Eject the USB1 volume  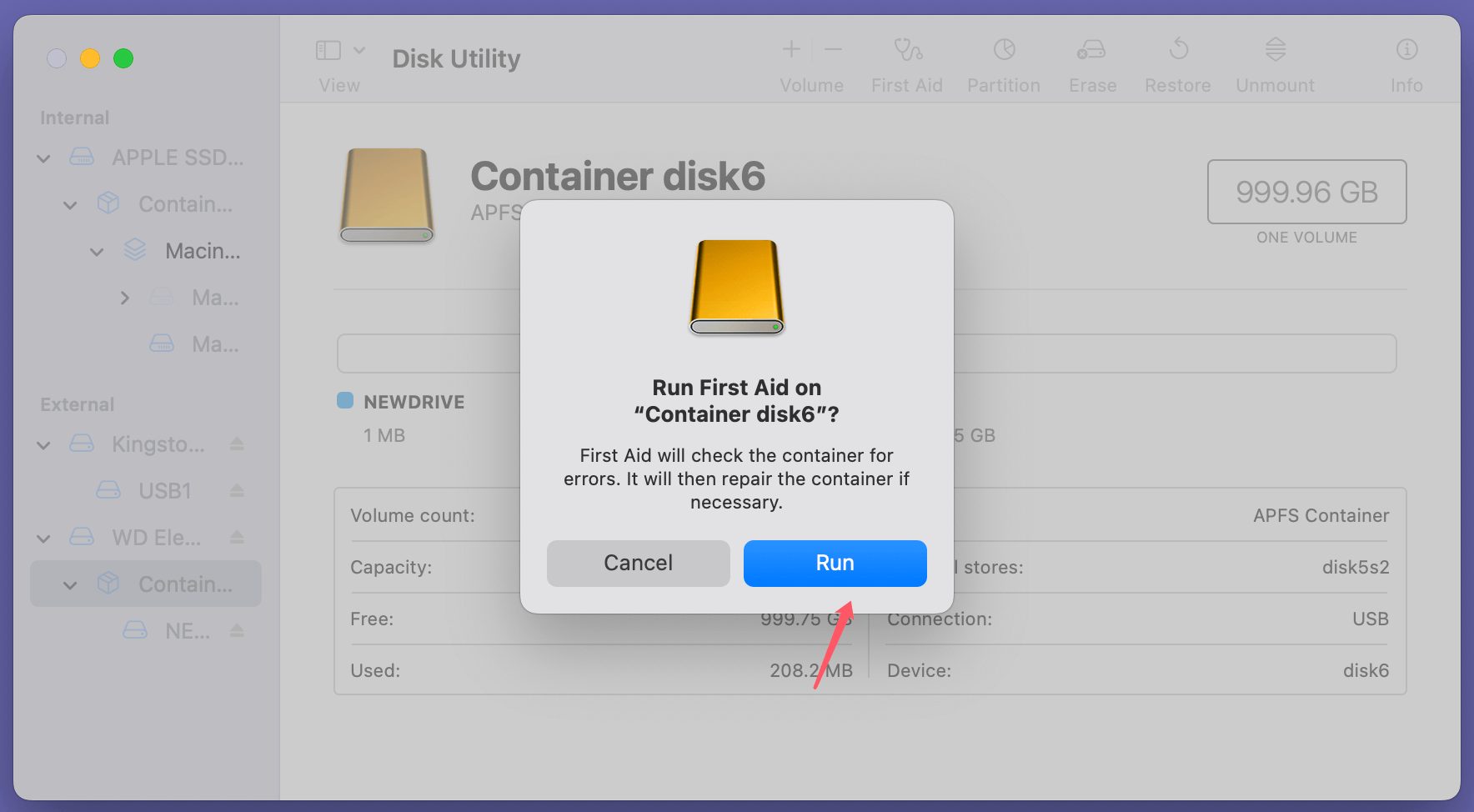(236, 490)
